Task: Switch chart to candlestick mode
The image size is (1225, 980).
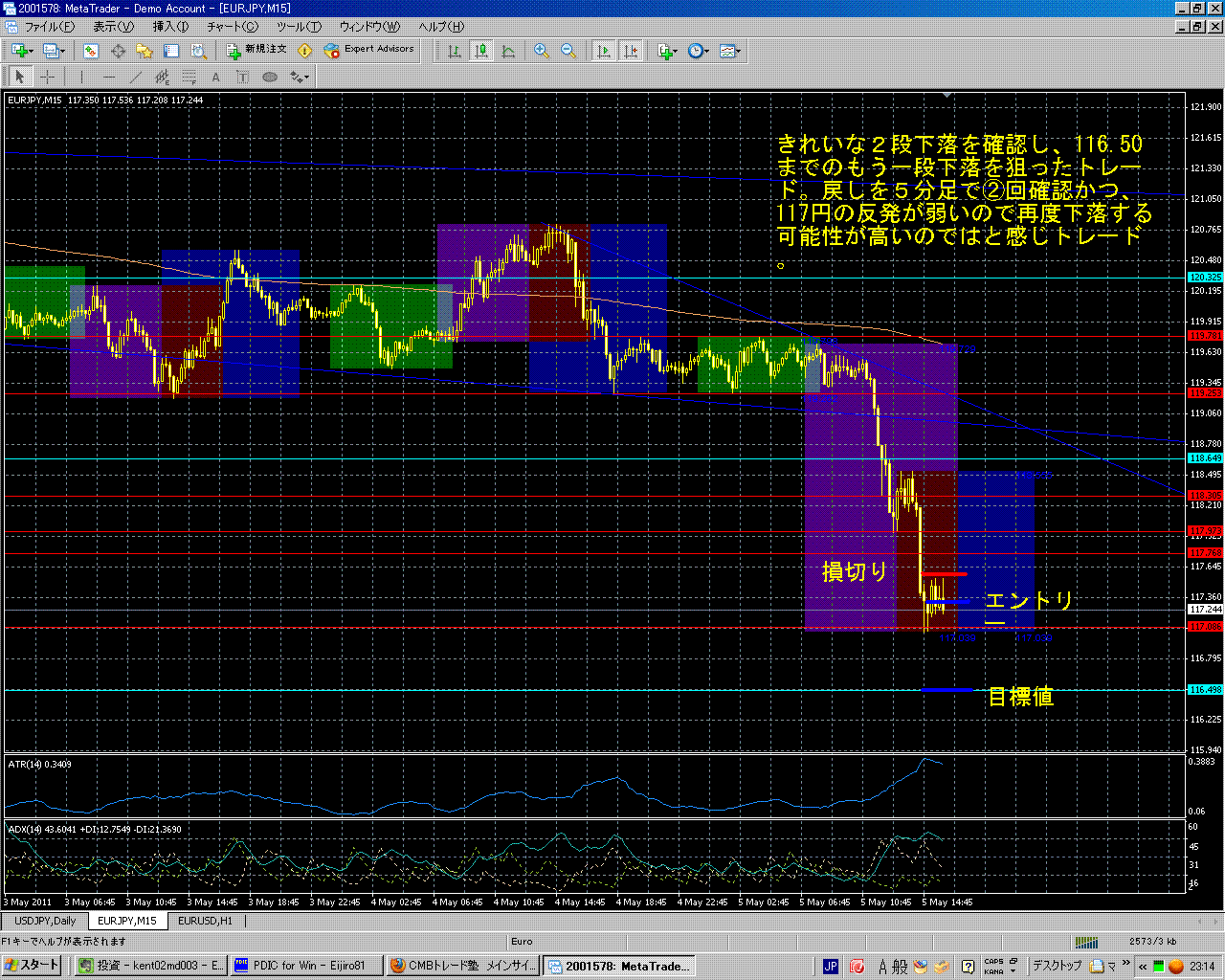Action: (481, 51)
